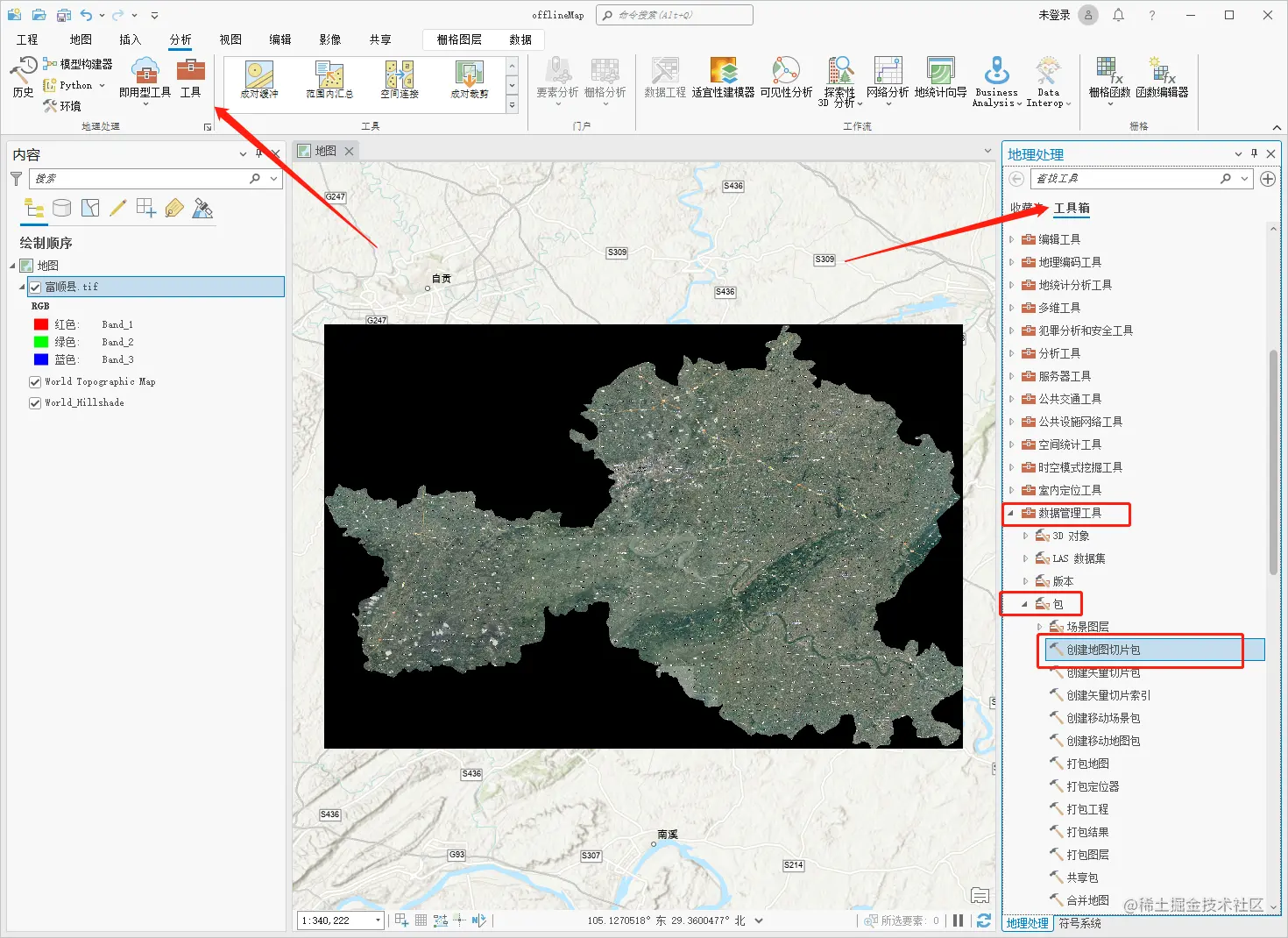
Task: Open the 创建地图切片包 tool
Action: point(1103,650)
